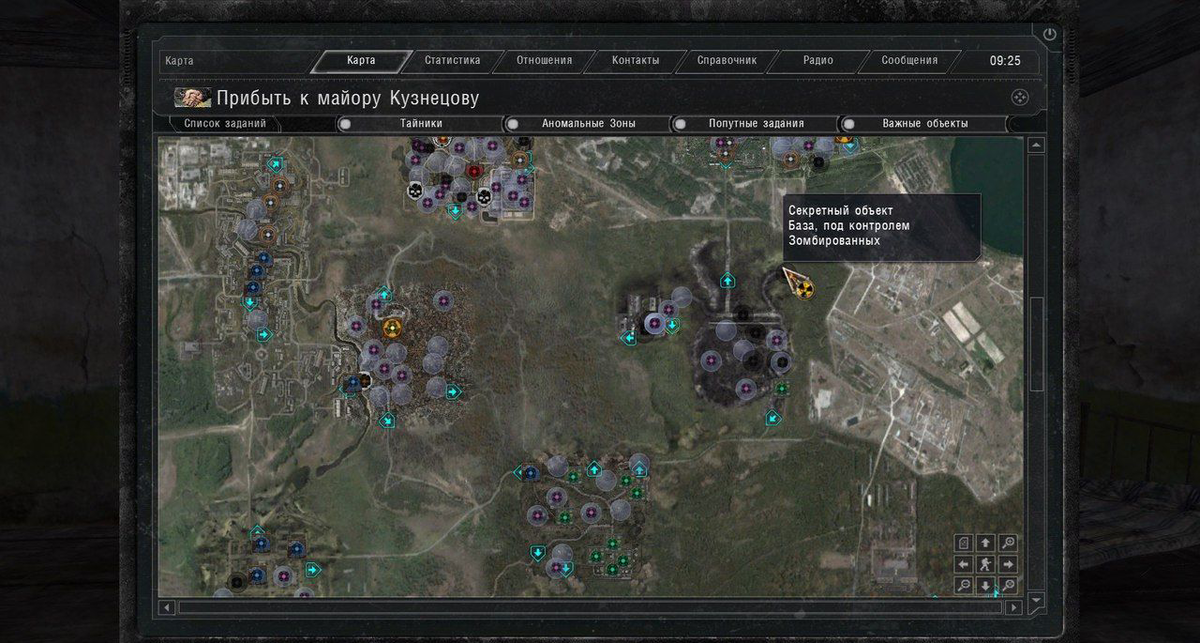Open the Карта tab
This screenshot has height=643, width=1200.
361,60
